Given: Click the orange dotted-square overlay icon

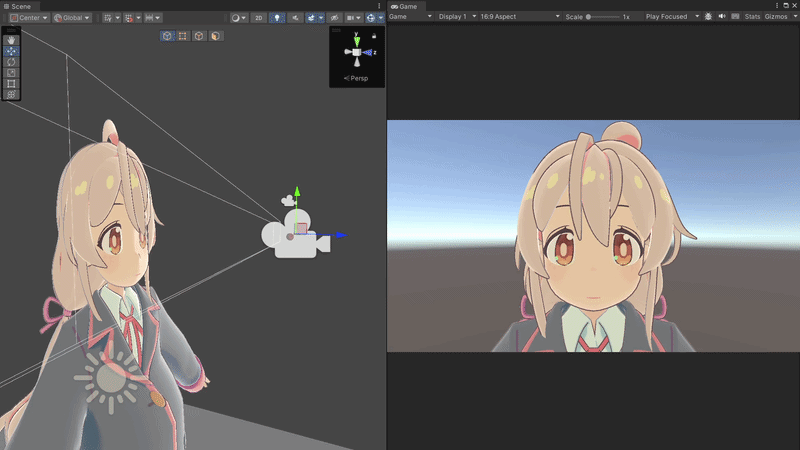Looking at the screenshot, I should click(183, 36).
